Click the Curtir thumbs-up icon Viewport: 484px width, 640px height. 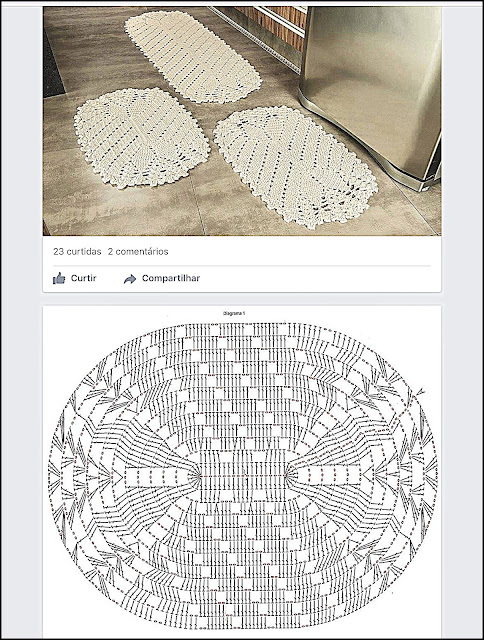click(59, 278)
